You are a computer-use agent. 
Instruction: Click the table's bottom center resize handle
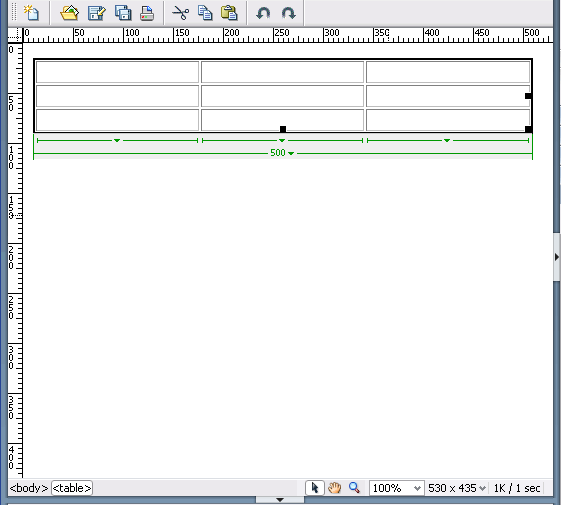pyautogui.click(x=283, y=129)
